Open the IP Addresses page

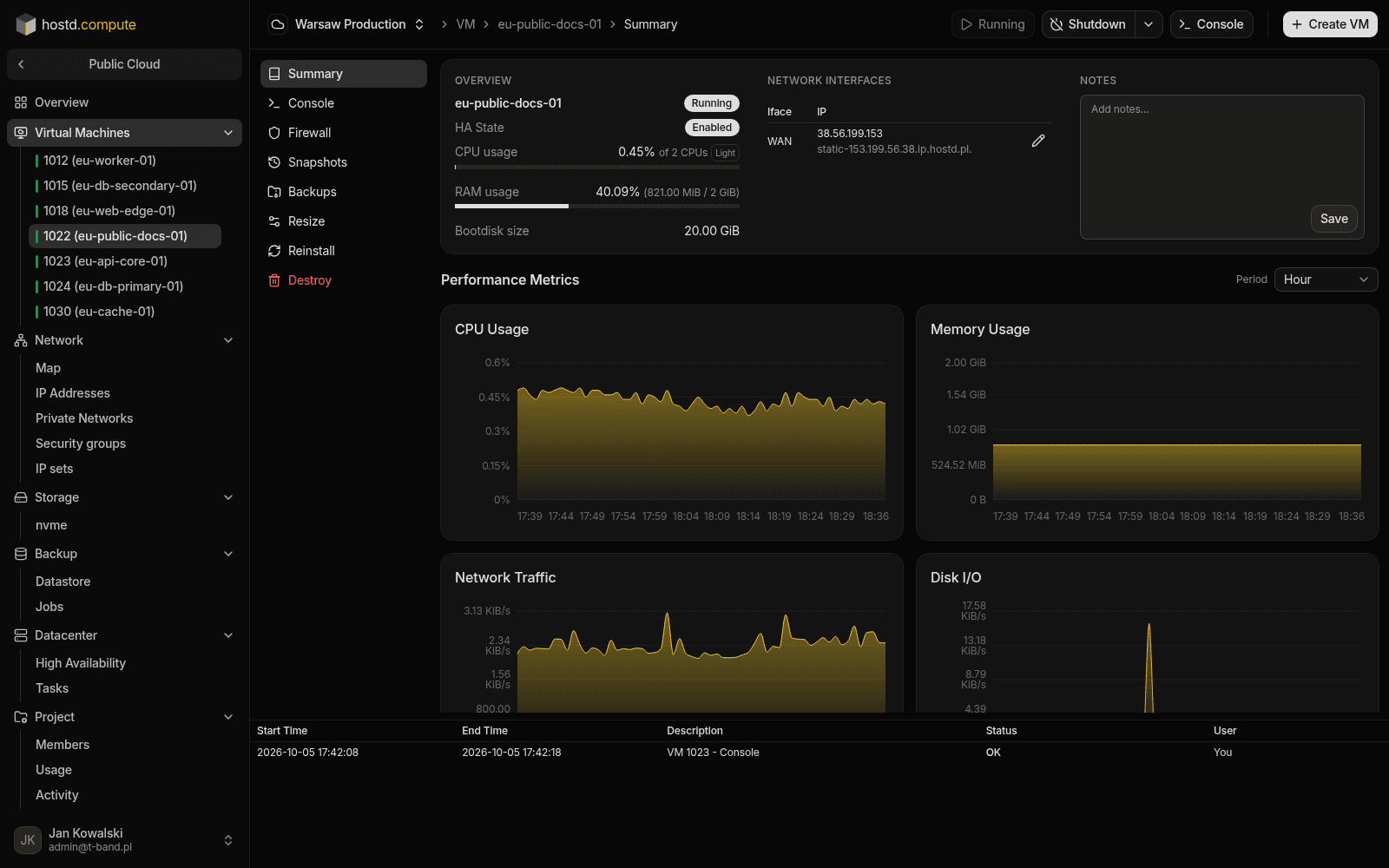point(73,393)
